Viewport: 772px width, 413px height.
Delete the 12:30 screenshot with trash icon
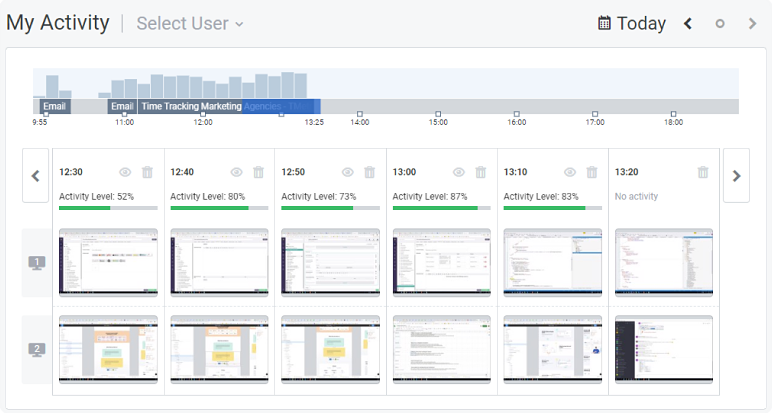(148, 173)
